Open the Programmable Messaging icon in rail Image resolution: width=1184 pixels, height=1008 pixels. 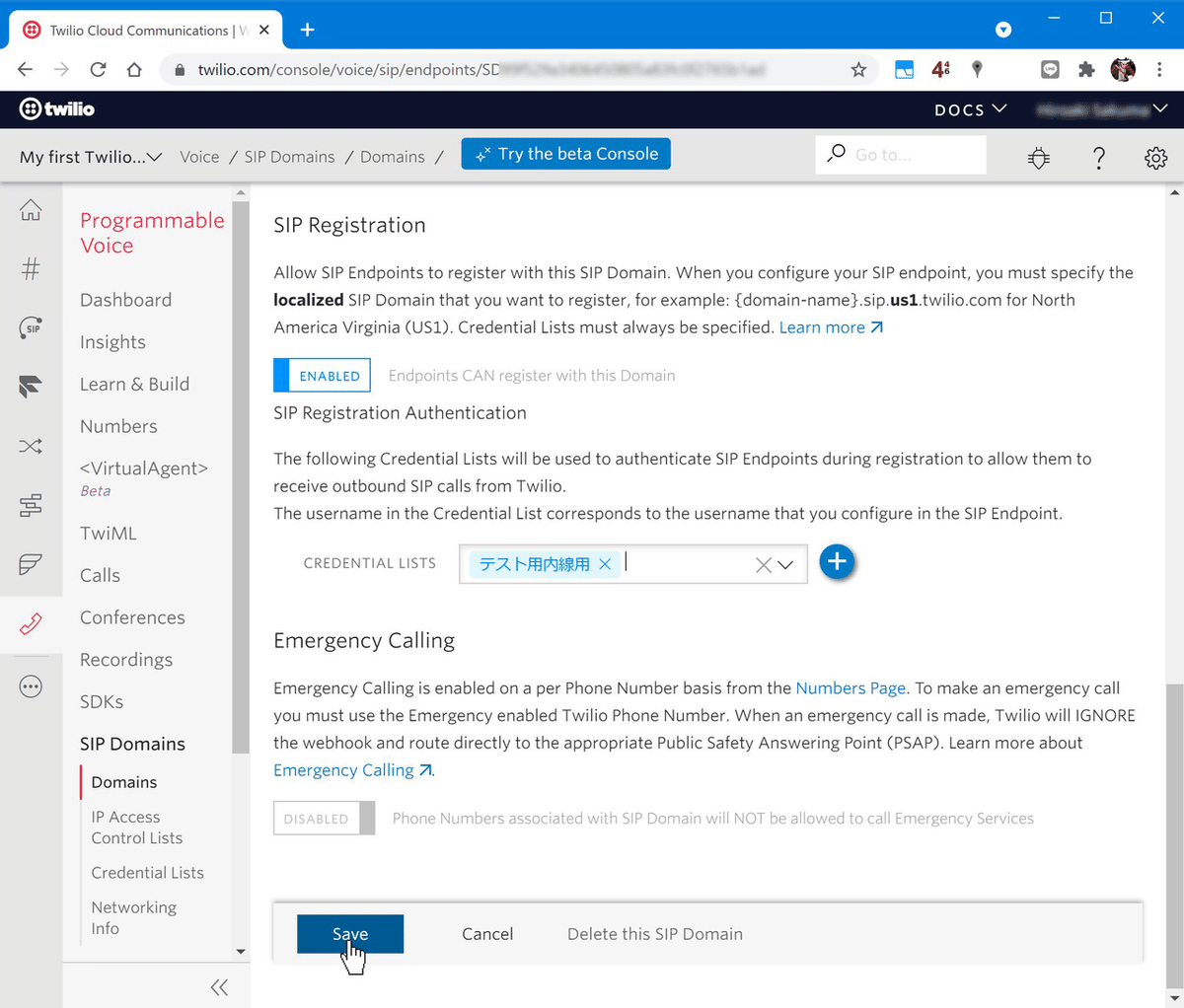[31, 387]
